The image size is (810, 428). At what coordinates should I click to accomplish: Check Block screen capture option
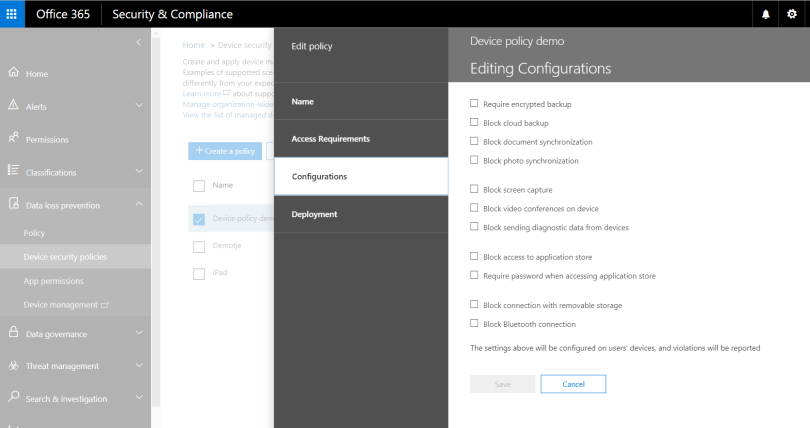click(x=474, y=189)
